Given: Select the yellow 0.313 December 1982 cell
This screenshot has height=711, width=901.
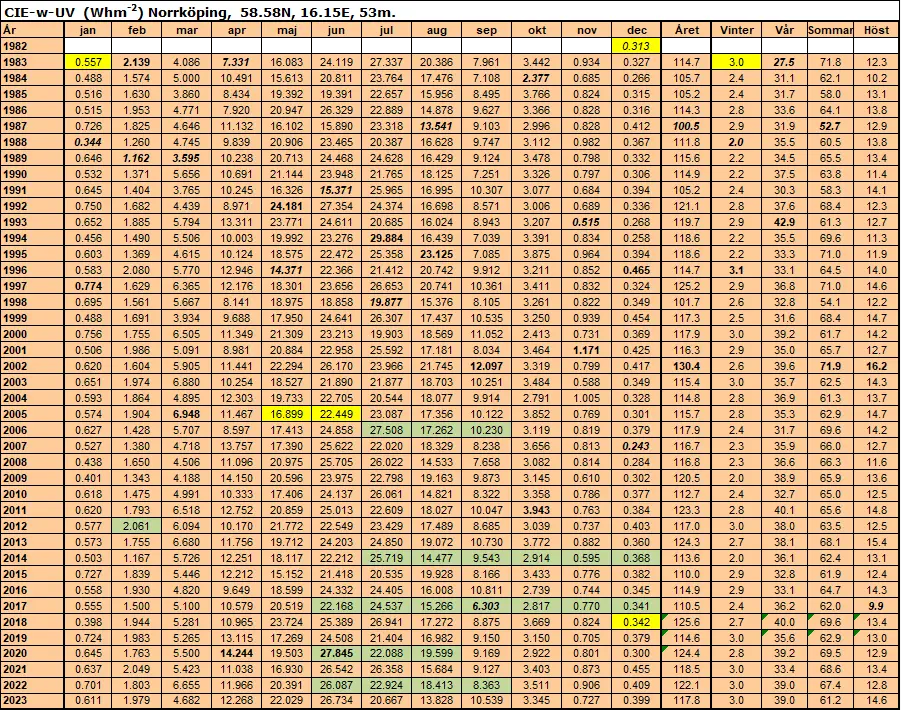Looking at the screenshot, I should [x=637, y=46].
